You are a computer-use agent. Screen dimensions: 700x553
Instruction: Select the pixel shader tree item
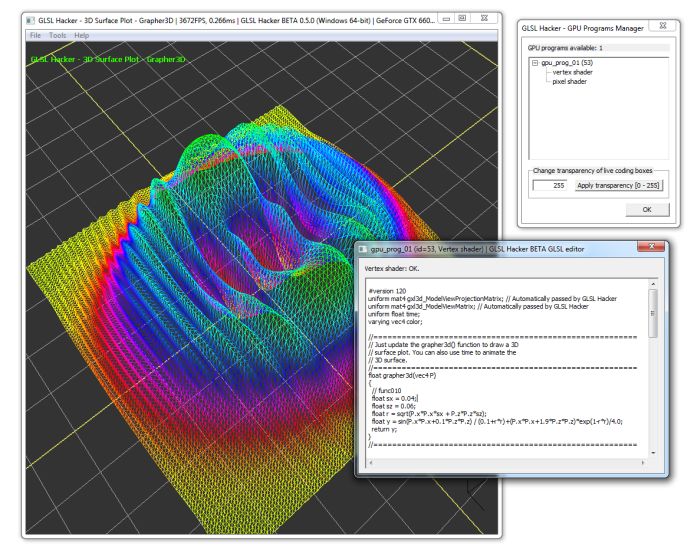(569, 82)
